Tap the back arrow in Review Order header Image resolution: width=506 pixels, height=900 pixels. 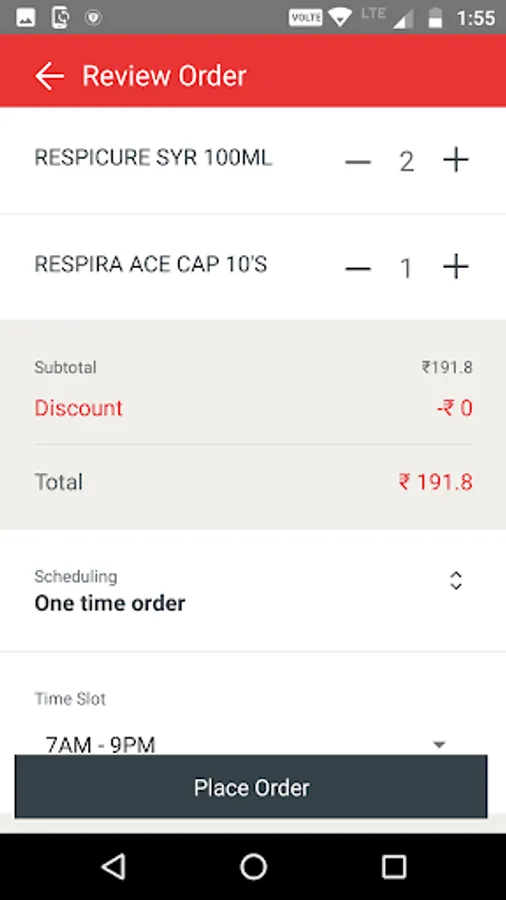point(49,76)
